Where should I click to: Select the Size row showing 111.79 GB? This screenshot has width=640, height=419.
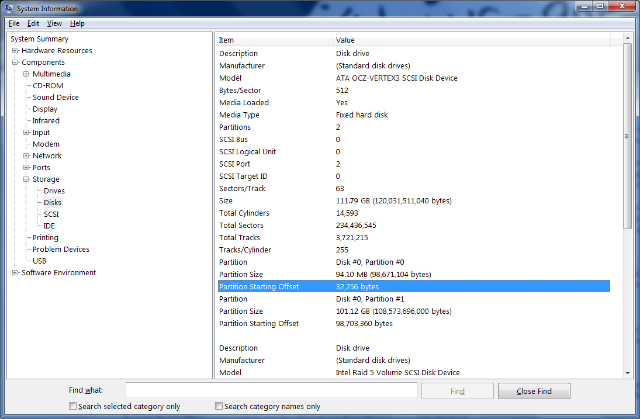pyautogui.click(x=414, y=201)
